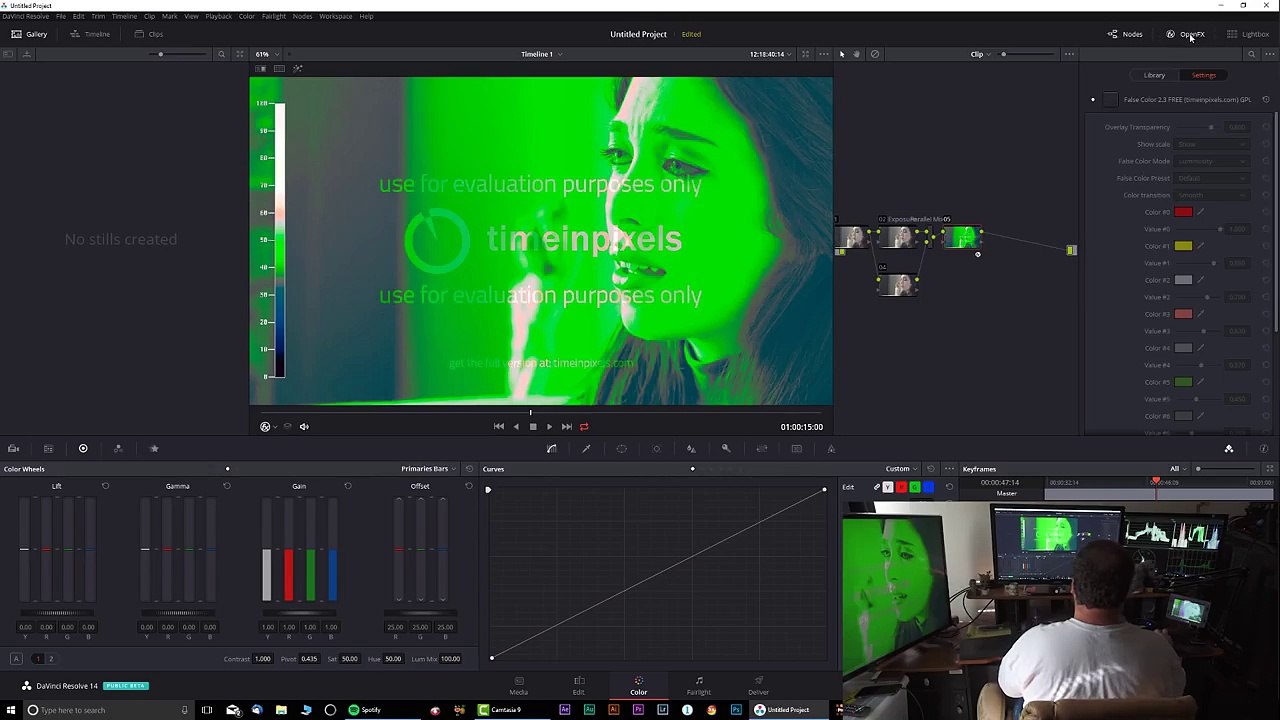Pick Color #0 with the eyedropper
Viewport: 1280px width, 720px height.
coord(1200,212)
